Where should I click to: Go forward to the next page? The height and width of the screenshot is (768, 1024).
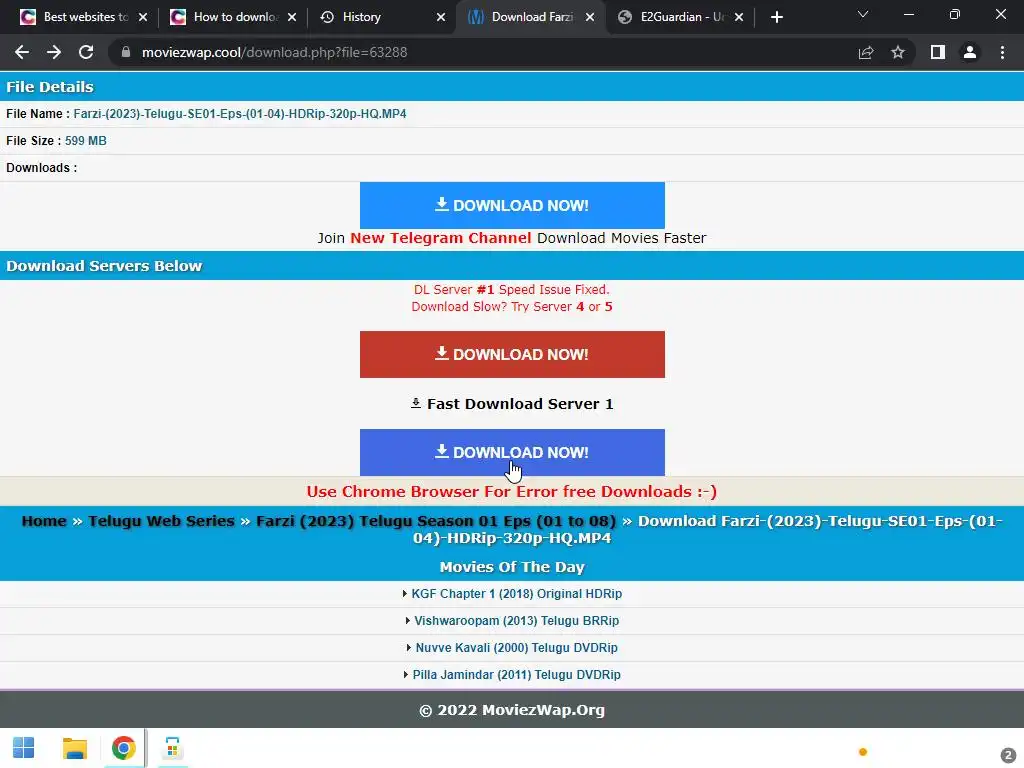pos(54,52)
